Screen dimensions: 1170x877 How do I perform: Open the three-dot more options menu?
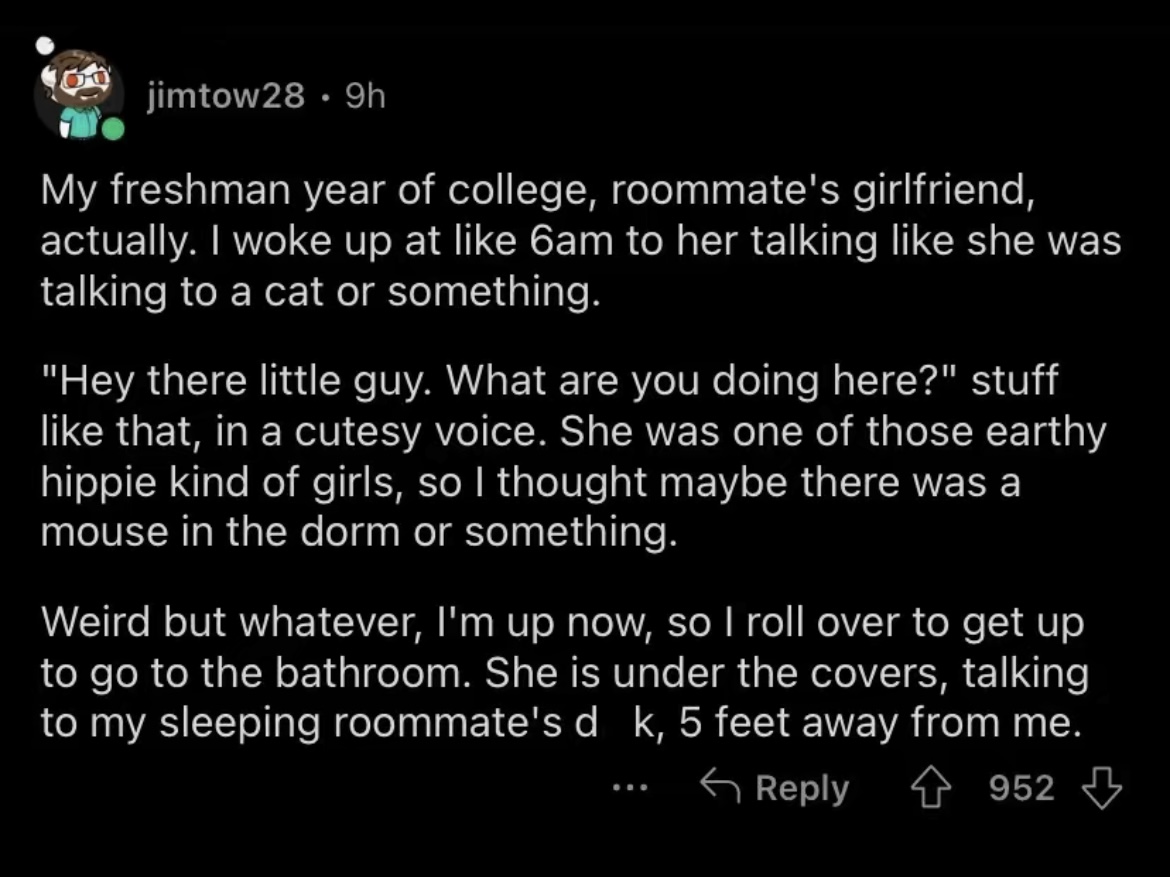click(x=630, y=787)
